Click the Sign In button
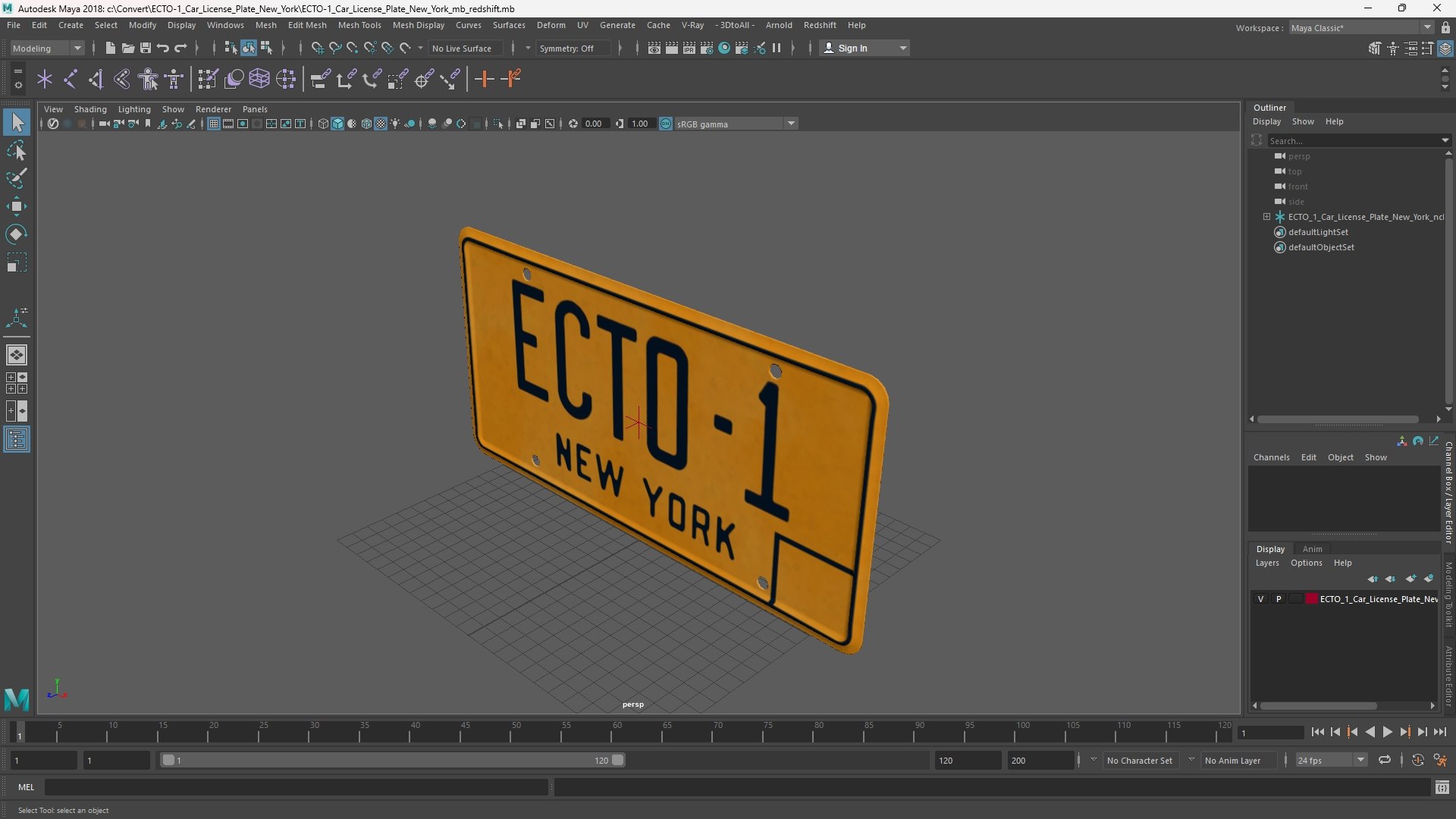This screenshot has width=1456, height=819. tap(864, 48)
